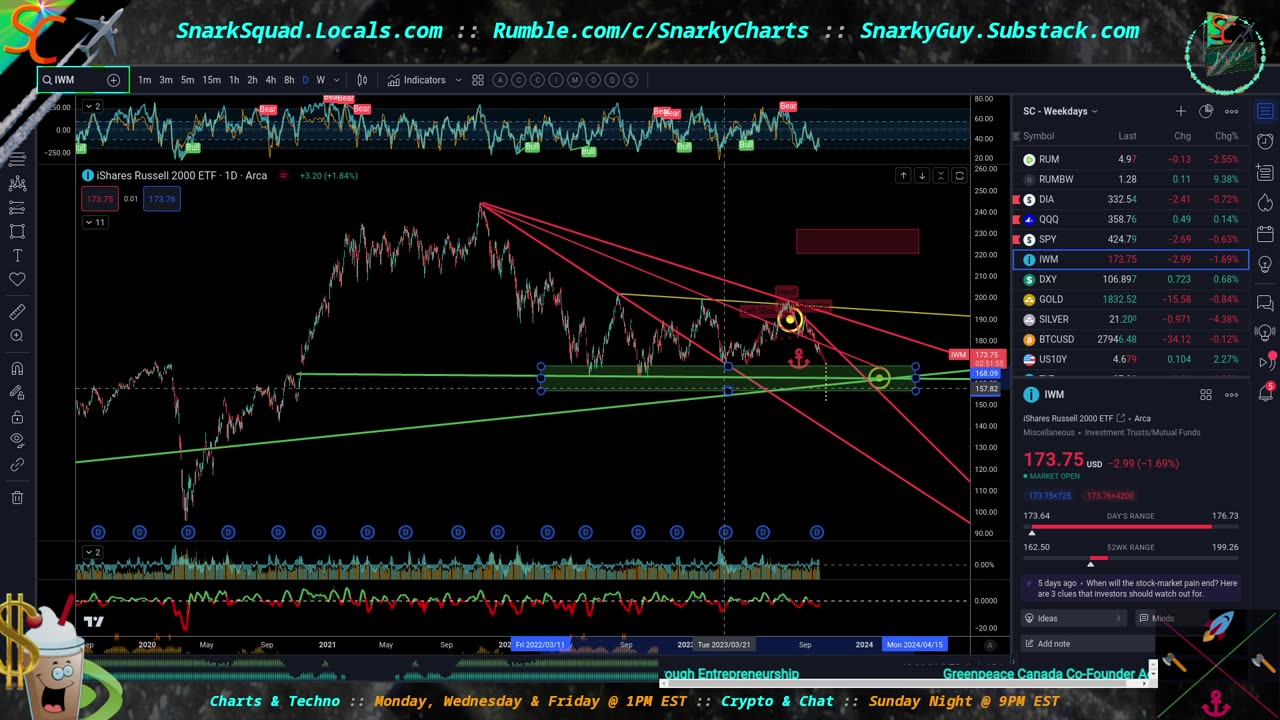Select the W weekly timeframe

(x=320, y=80)
